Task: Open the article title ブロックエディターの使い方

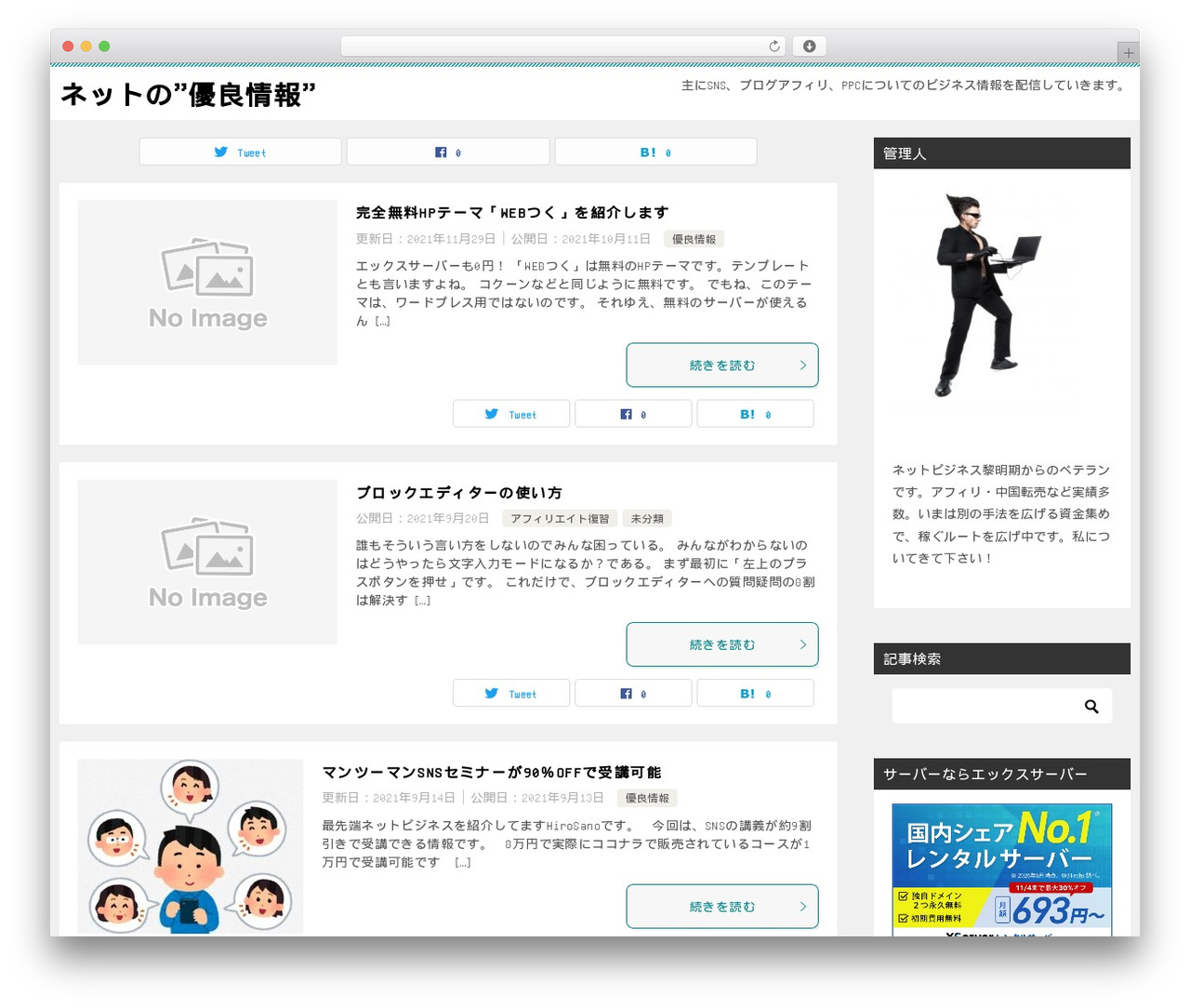Action: (459, 493)
